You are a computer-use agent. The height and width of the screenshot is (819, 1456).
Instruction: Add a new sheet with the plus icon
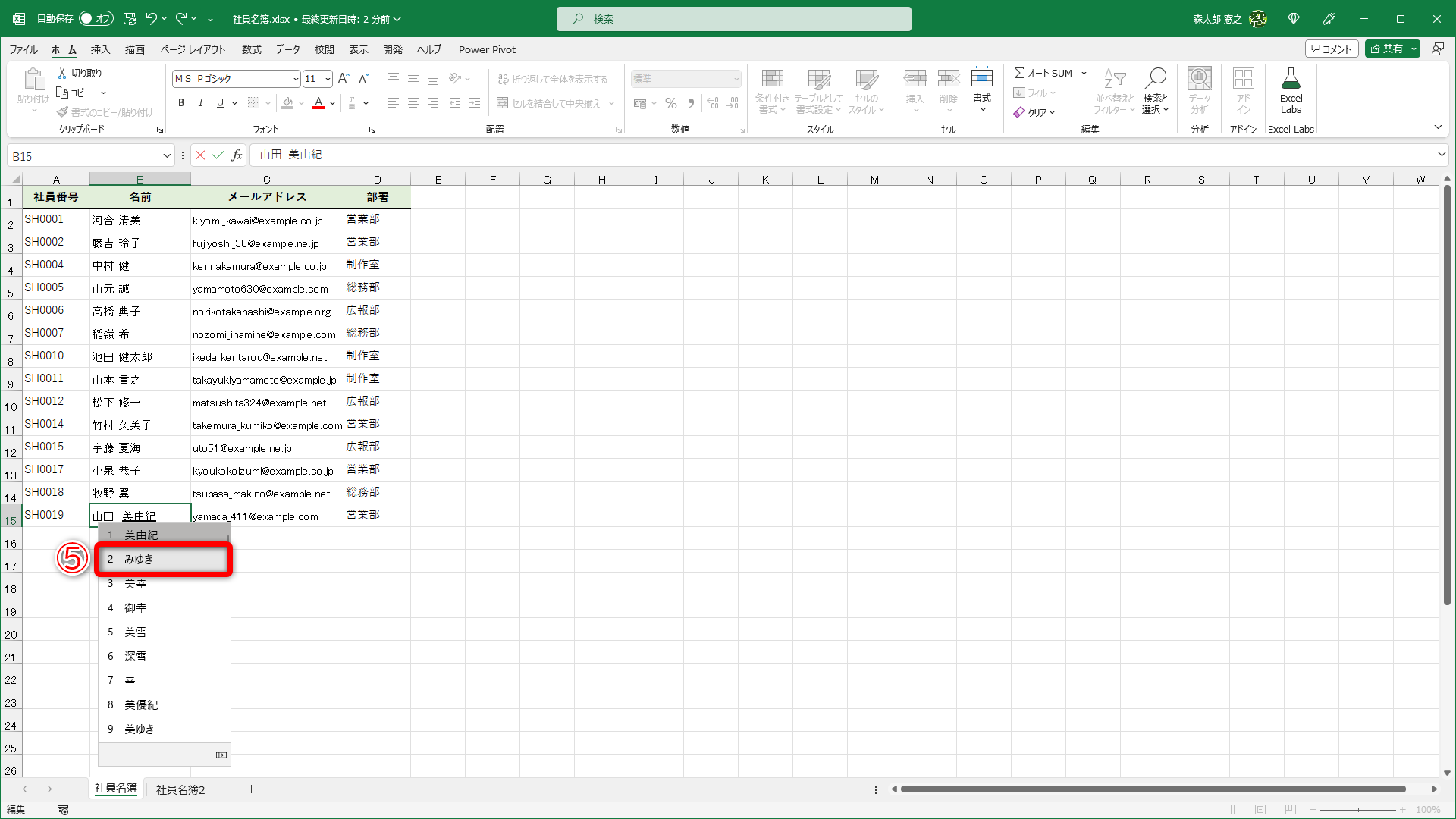click(251, 789)
